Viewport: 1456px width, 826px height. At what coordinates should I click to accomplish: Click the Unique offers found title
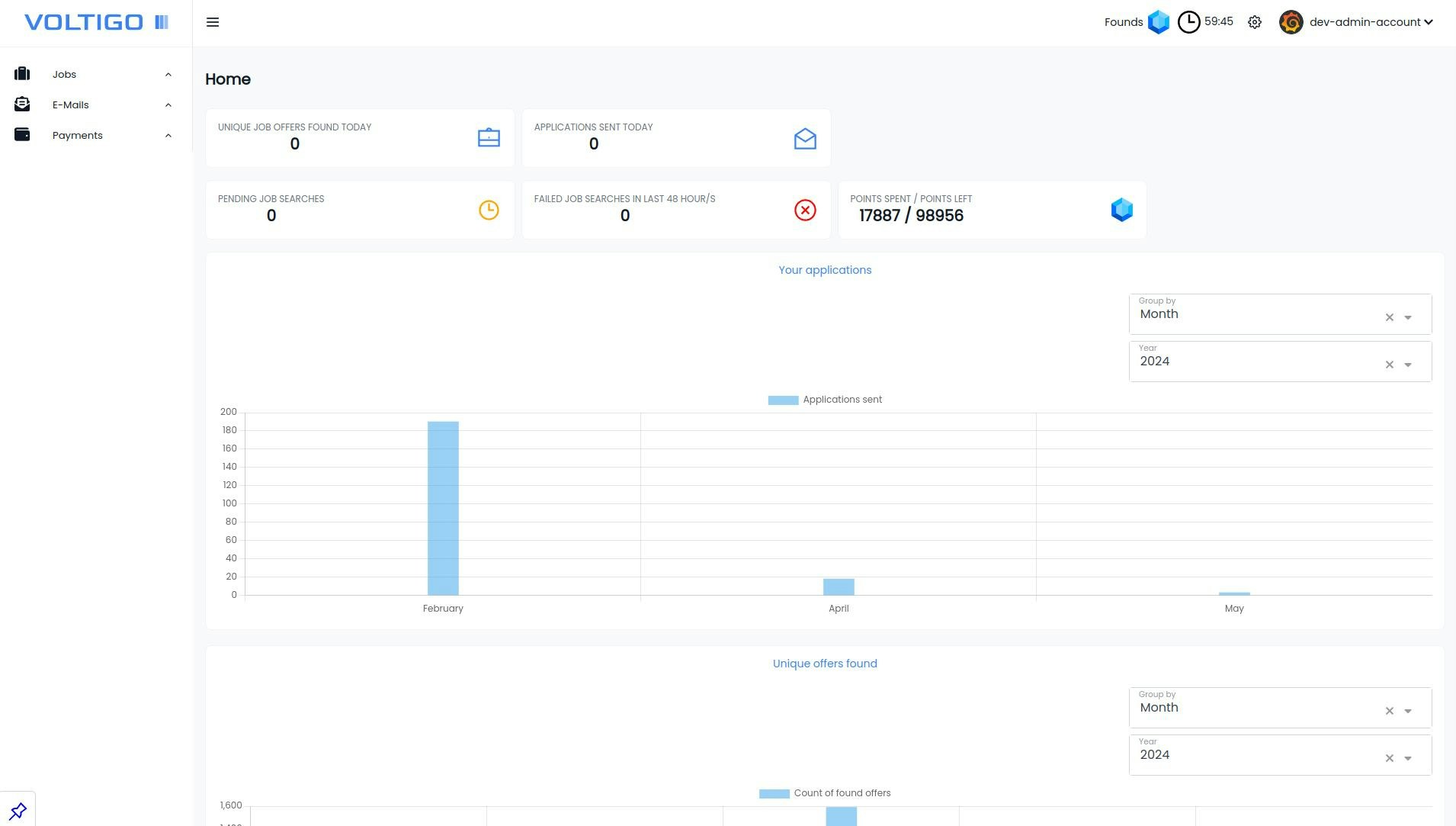click(825, 664)
